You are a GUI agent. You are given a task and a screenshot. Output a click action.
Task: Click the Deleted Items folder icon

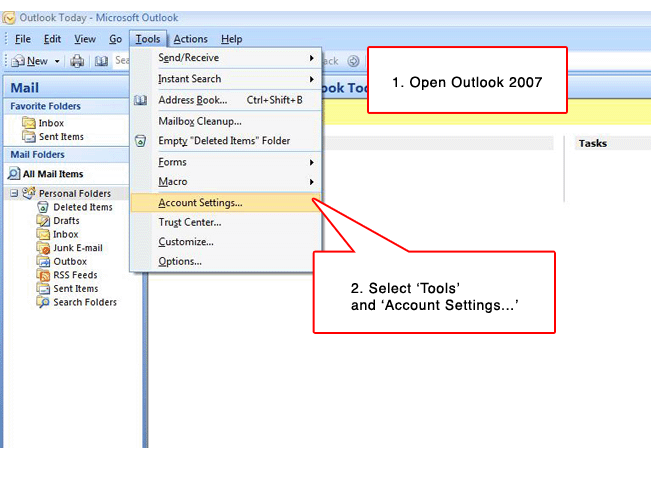pyautogui.click(x=44, y=207)
